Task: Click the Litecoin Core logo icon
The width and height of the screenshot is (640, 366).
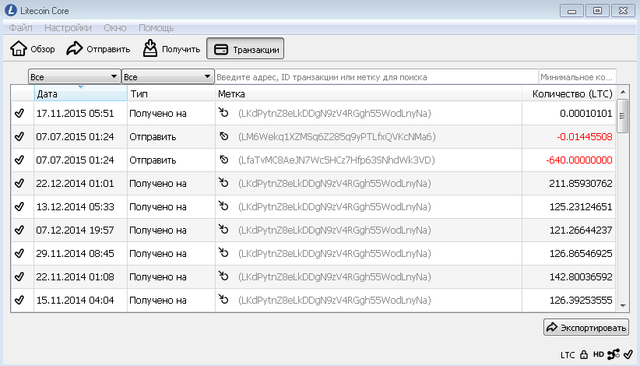Action: [x=11, y=11]
